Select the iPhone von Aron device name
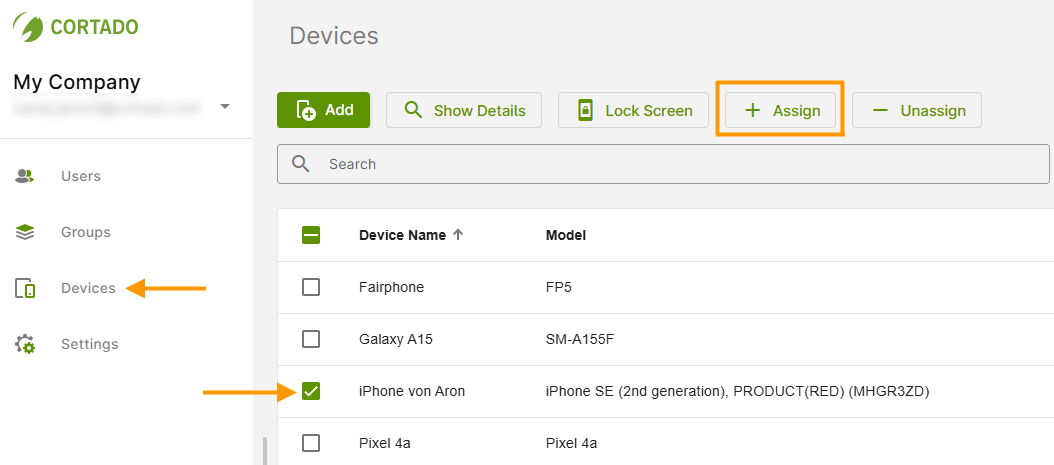This screenshot has height=465, width=1054. (x=411, y=391)
